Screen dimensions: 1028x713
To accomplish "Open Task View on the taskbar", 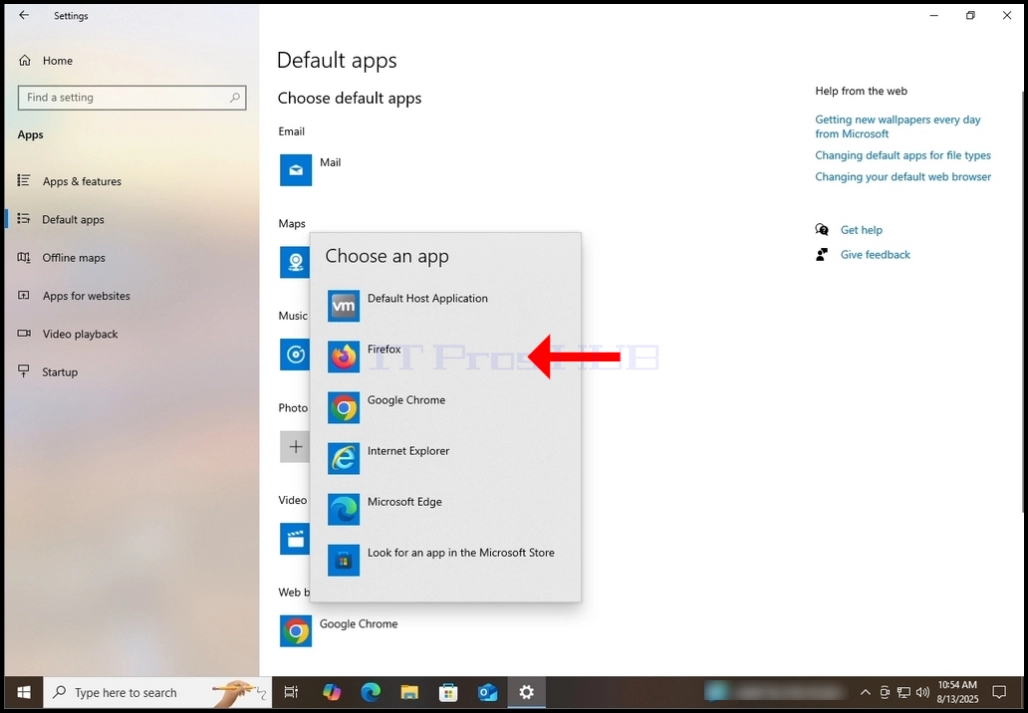I will coord(290,692).
